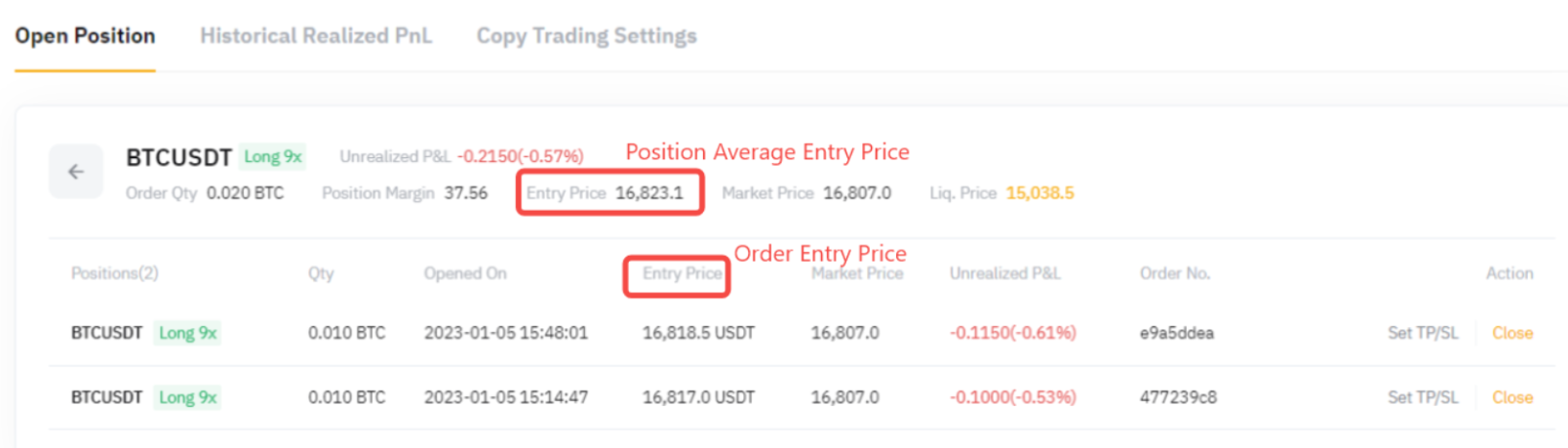Switch to Historical Realized PnL tab

click(x=316, y=36)
